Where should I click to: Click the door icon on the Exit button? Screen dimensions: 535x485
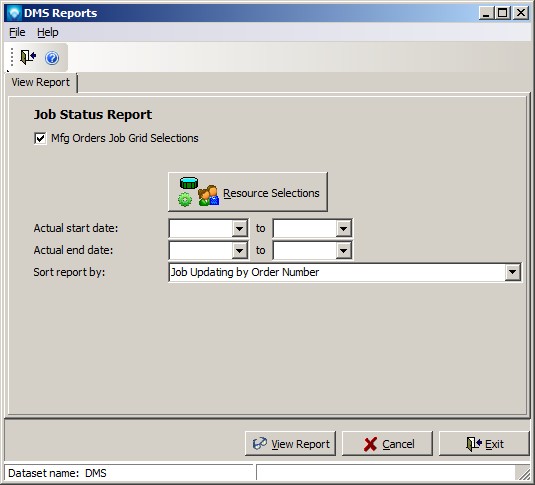[x=474, y=444]
